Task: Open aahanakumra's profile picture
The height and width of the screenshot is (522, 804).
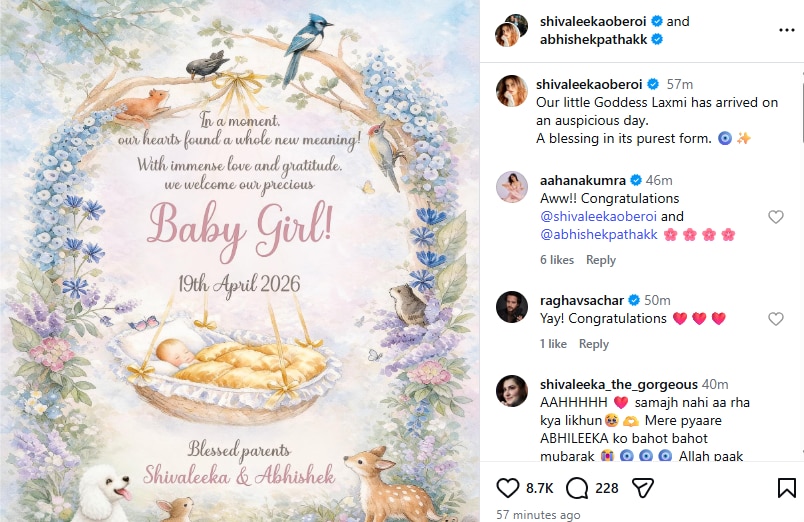Action: (512, 187)
